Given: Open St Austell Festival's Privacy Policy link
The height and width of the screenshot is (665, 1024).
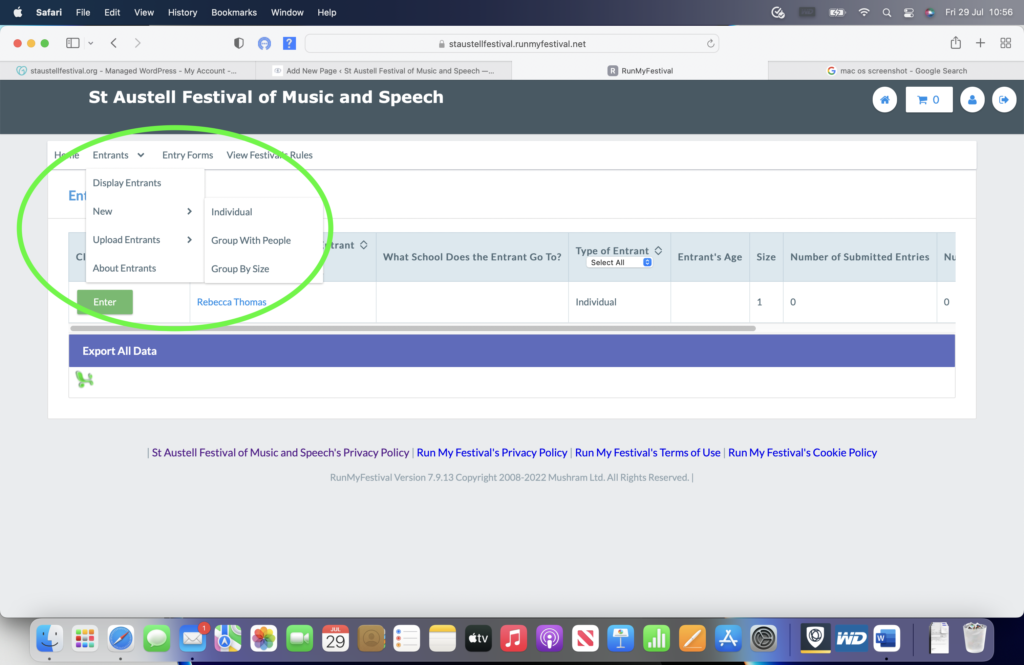Looking at the screenshot, I should (x=280, y=453).
